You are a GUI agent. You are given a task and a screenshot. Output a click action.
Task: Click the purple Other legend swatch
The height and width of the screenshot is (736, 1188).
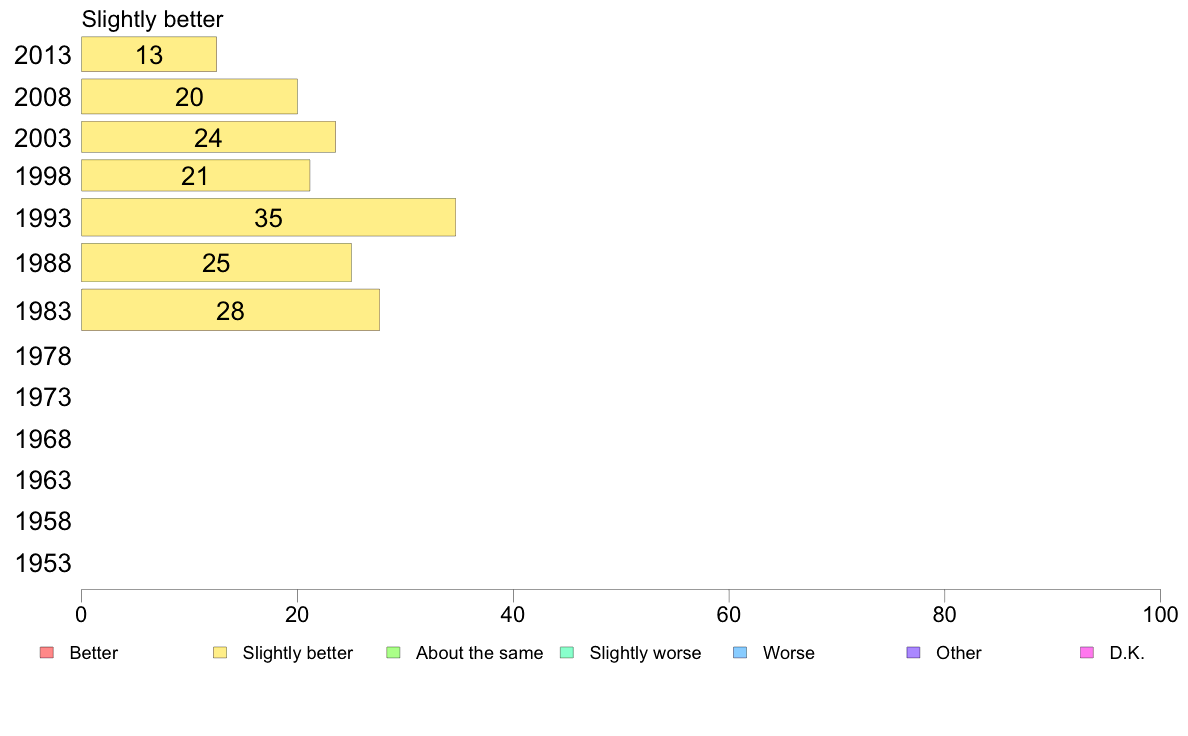coord(914,653)
